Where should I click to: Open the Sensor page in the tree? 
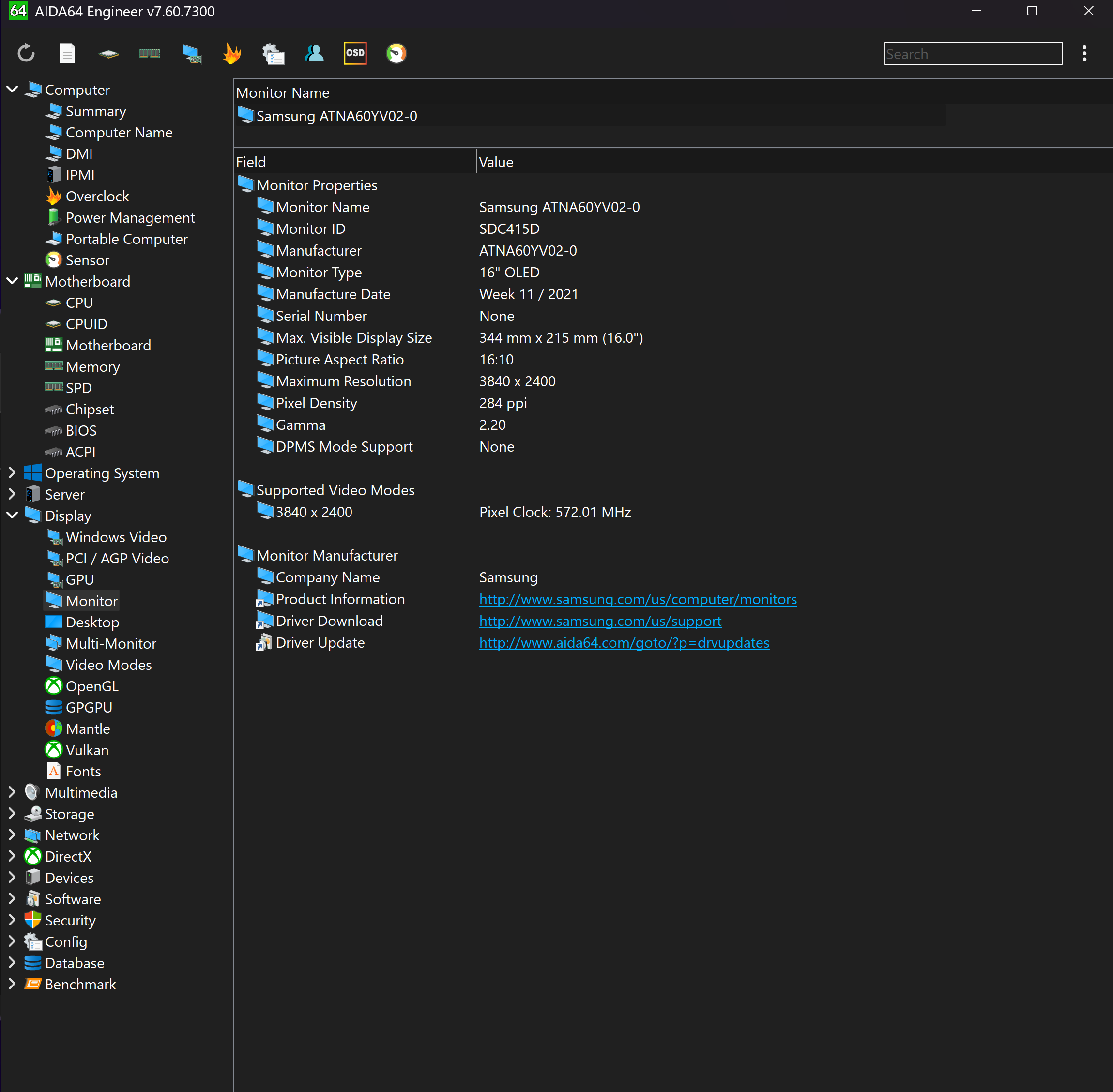[x=87, y=260]
